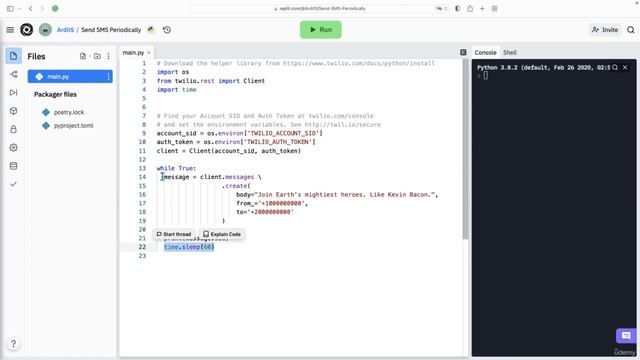640x360 pixels.
Task: Open browser sidebar dropdown arrow
Action: pos(19,8)
